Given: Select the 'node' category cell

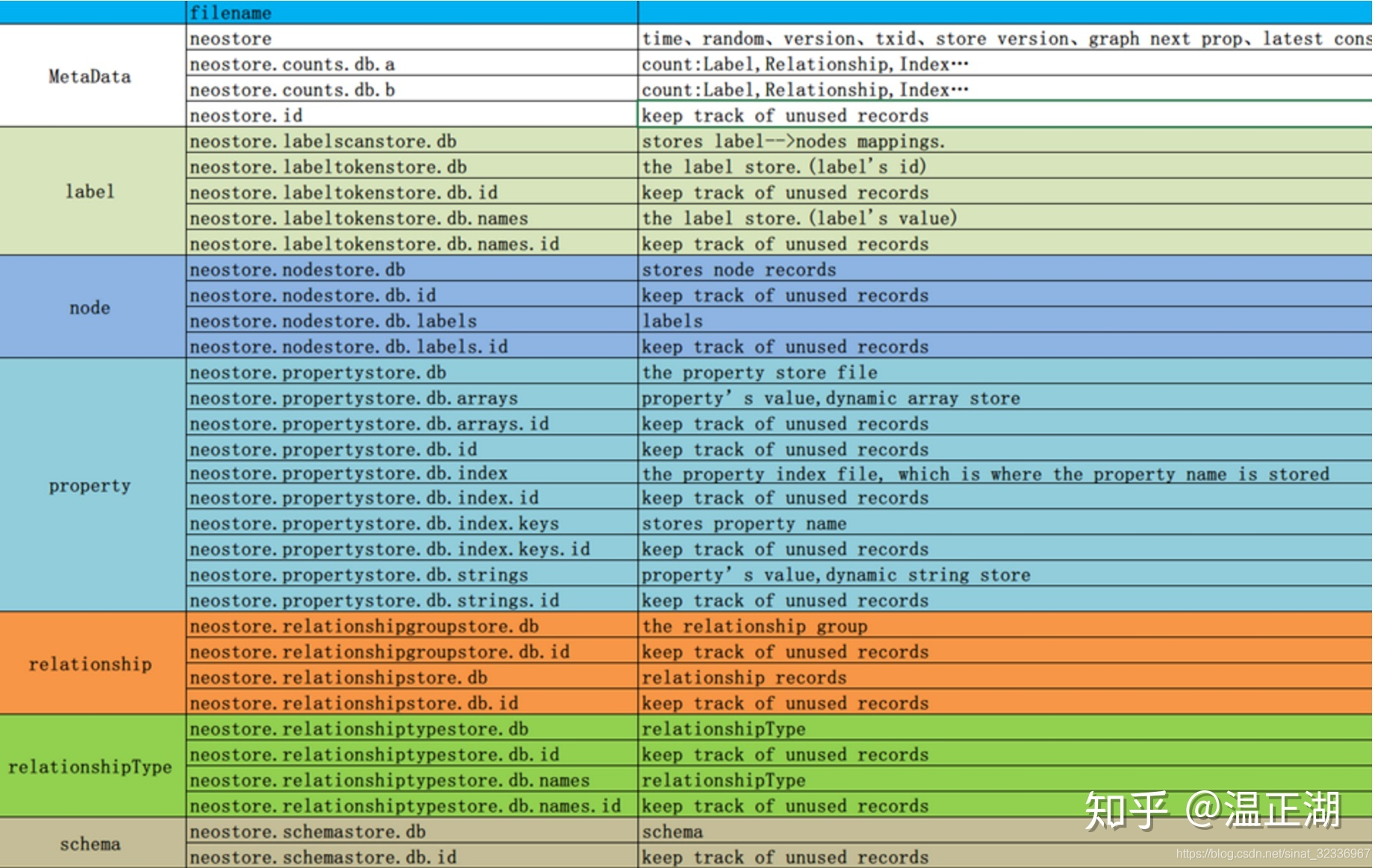Looking at the screenshot, I should click(93, 307).
